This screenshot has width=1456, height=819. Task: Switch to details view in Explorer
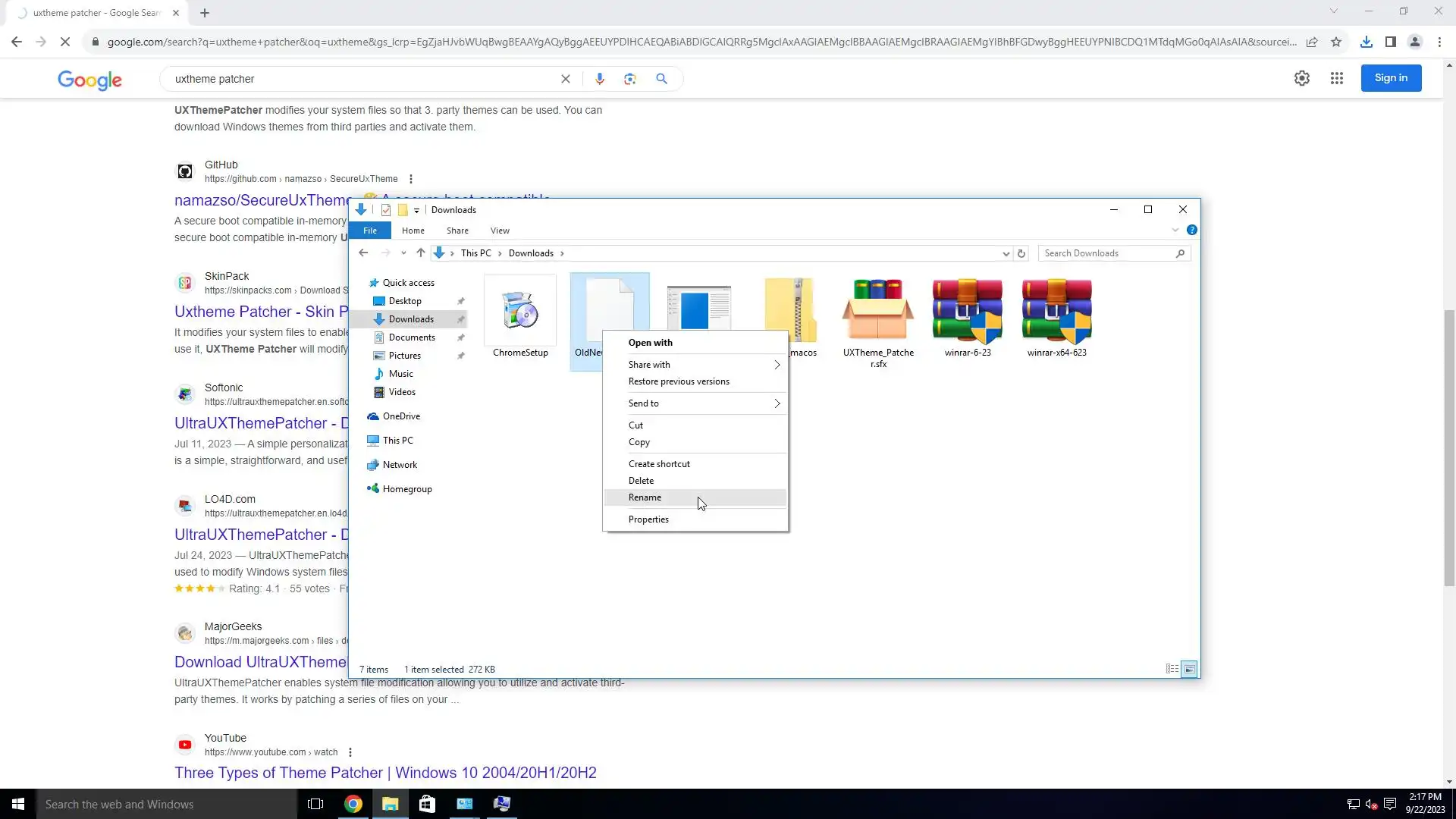(1172, 669)
